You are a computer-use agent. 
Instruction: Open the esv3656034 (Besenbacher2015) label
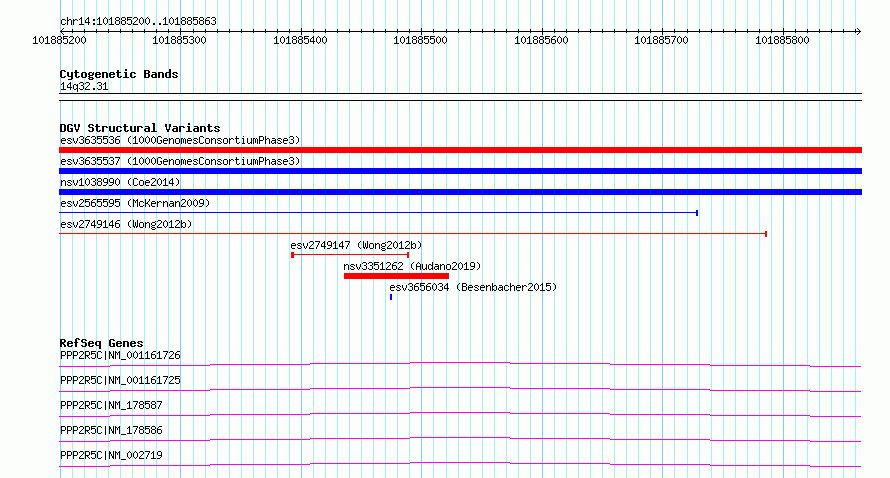point(473,287)
